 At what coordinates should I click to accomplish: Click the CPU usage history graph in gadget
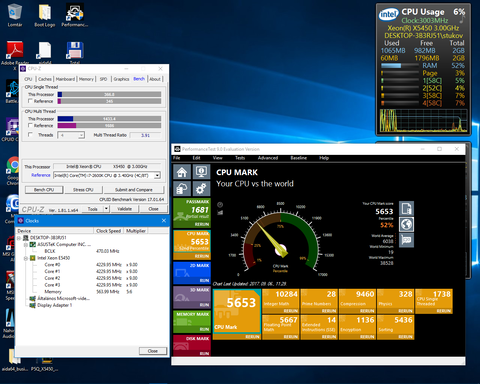423,121
